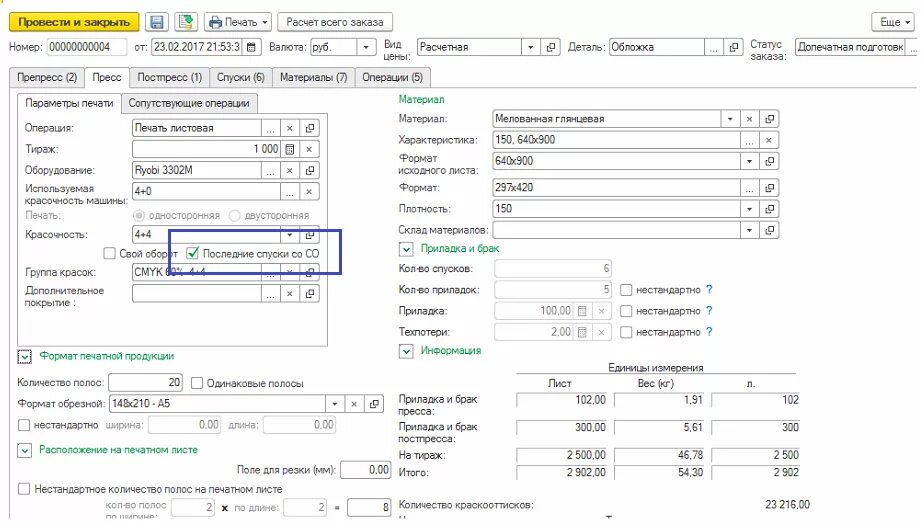Screen dimensions: 922x522
Task: Open the Формат обрезной record link icon
Action: point(374,404)
